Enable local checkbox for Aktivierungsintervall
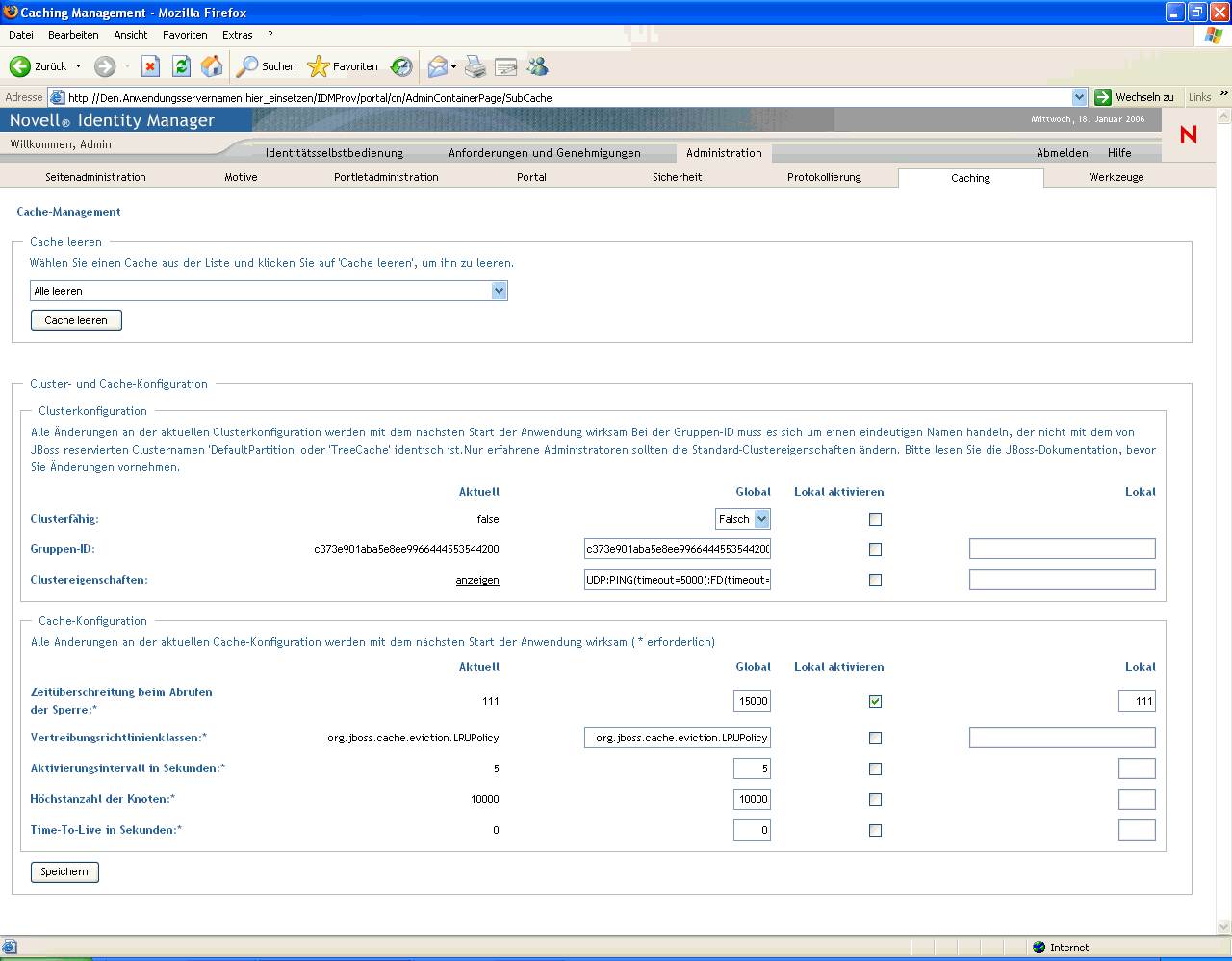 click(875, 769)
